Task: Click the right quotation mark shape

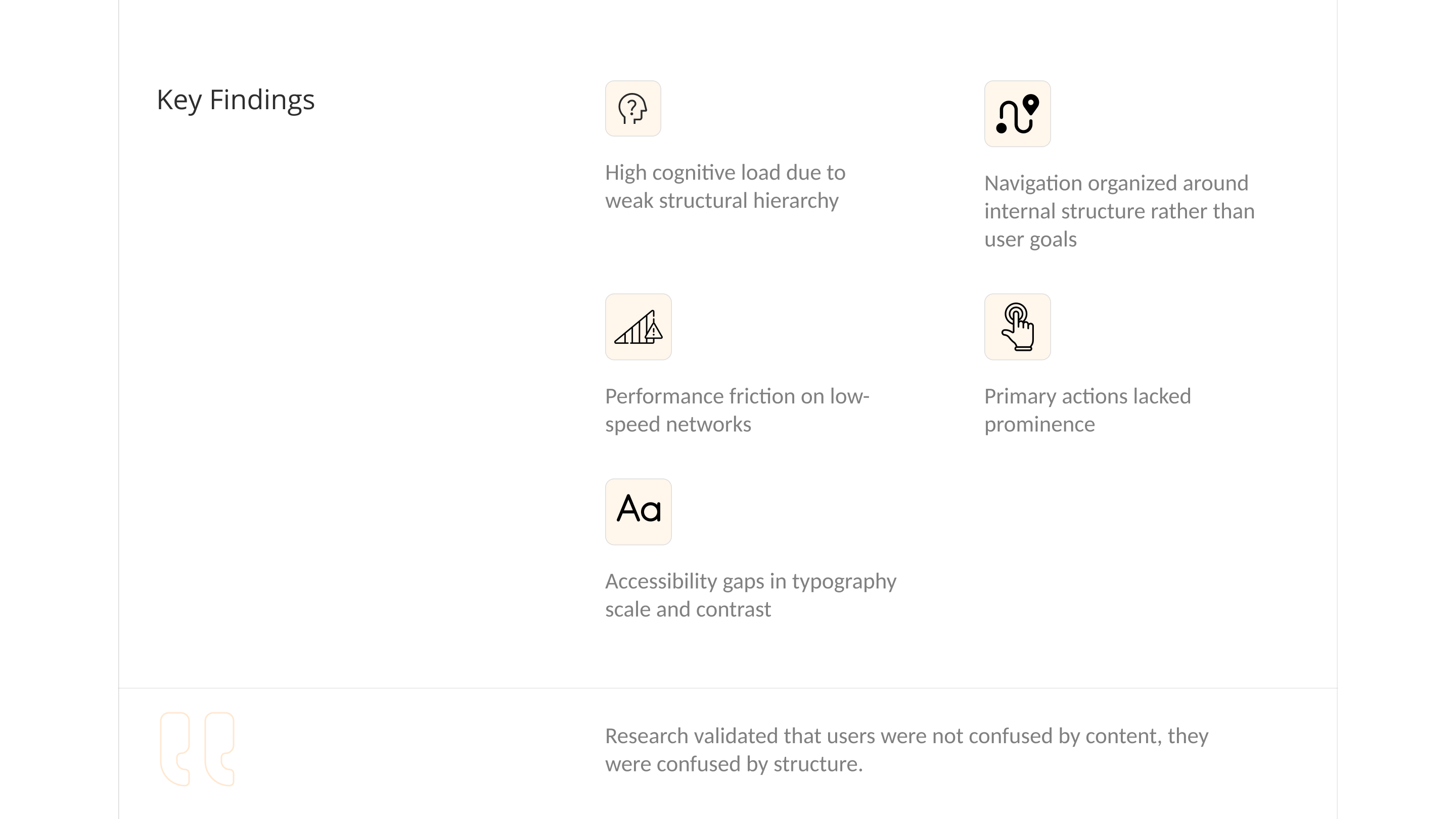Action: 219,749
